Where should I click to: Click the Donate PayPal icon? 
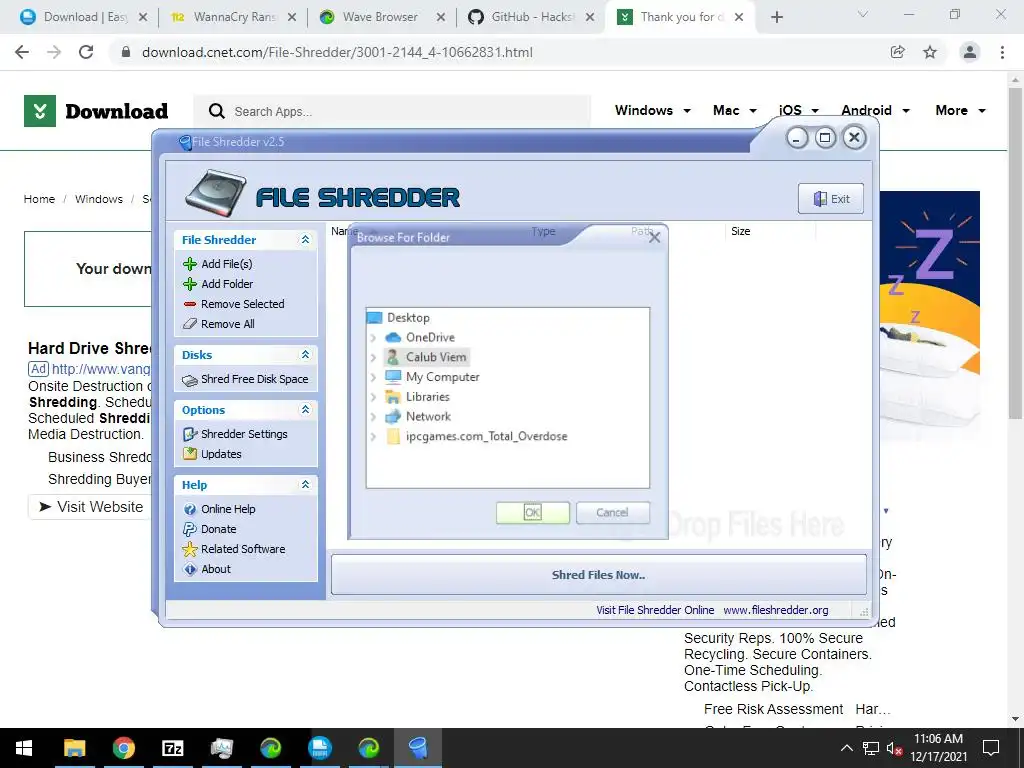click(x=190, y=529)
